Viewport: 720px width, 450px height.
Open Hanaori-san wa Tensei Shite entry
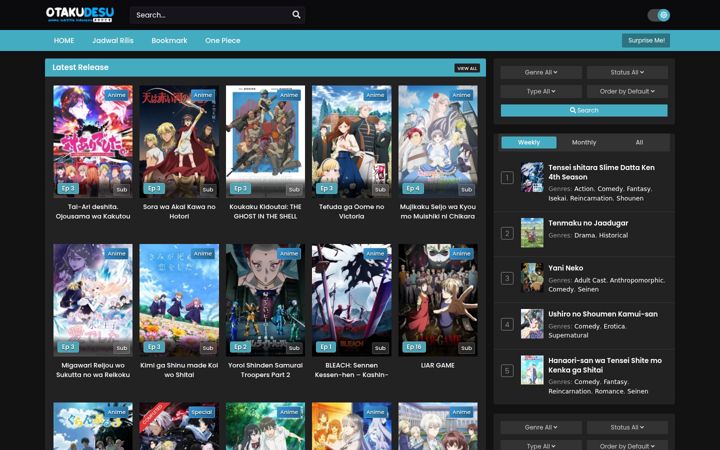[605, 365]
